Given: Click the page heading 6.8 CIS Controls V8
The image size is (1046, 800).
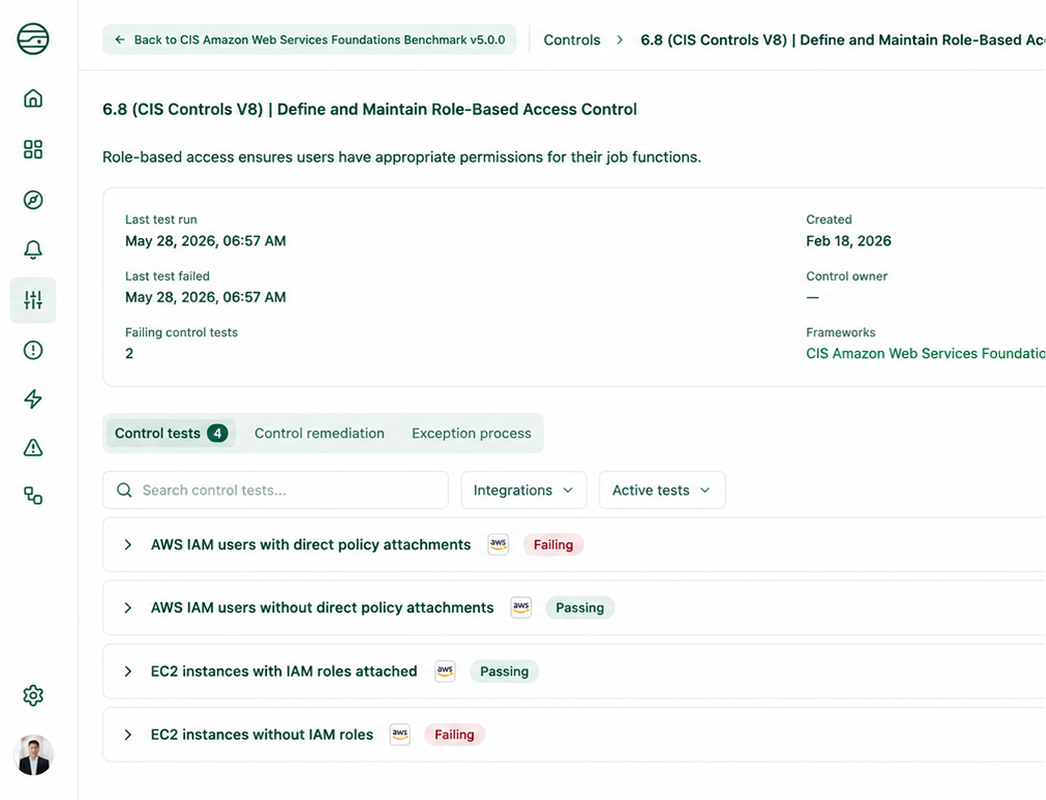Looking at the screenshot, I should point(370,109).
